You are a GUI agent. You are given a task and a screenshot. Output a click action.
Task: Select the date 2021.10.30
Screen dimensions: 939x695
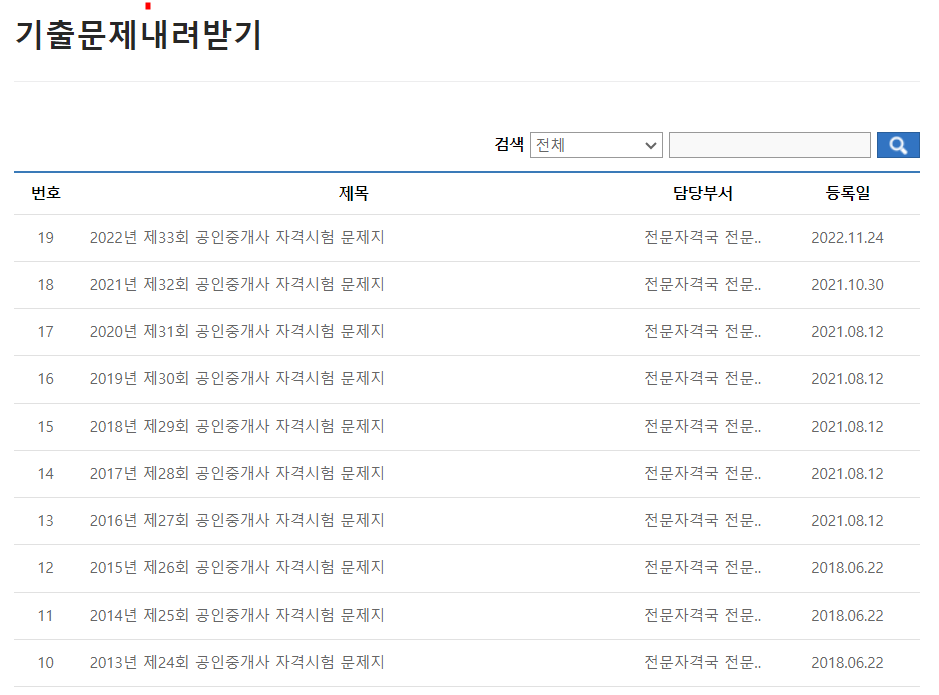847,284
